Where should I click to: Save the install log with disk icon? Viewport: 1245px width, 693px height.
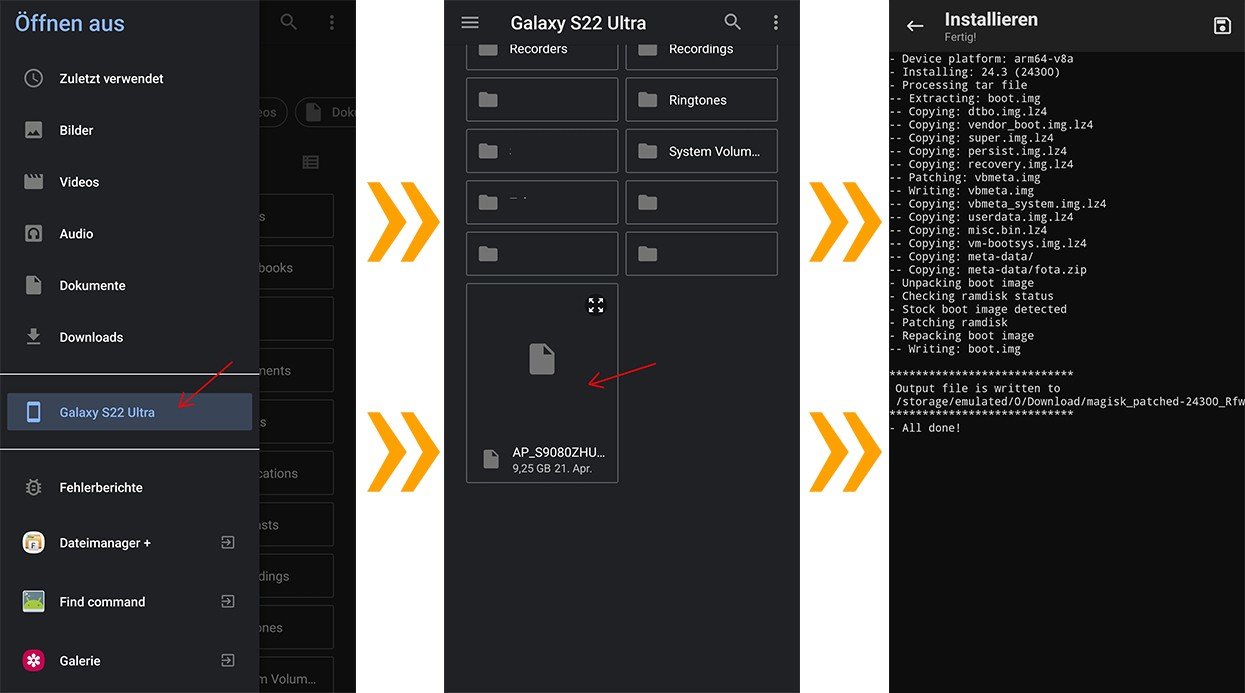click(1222, 26)
